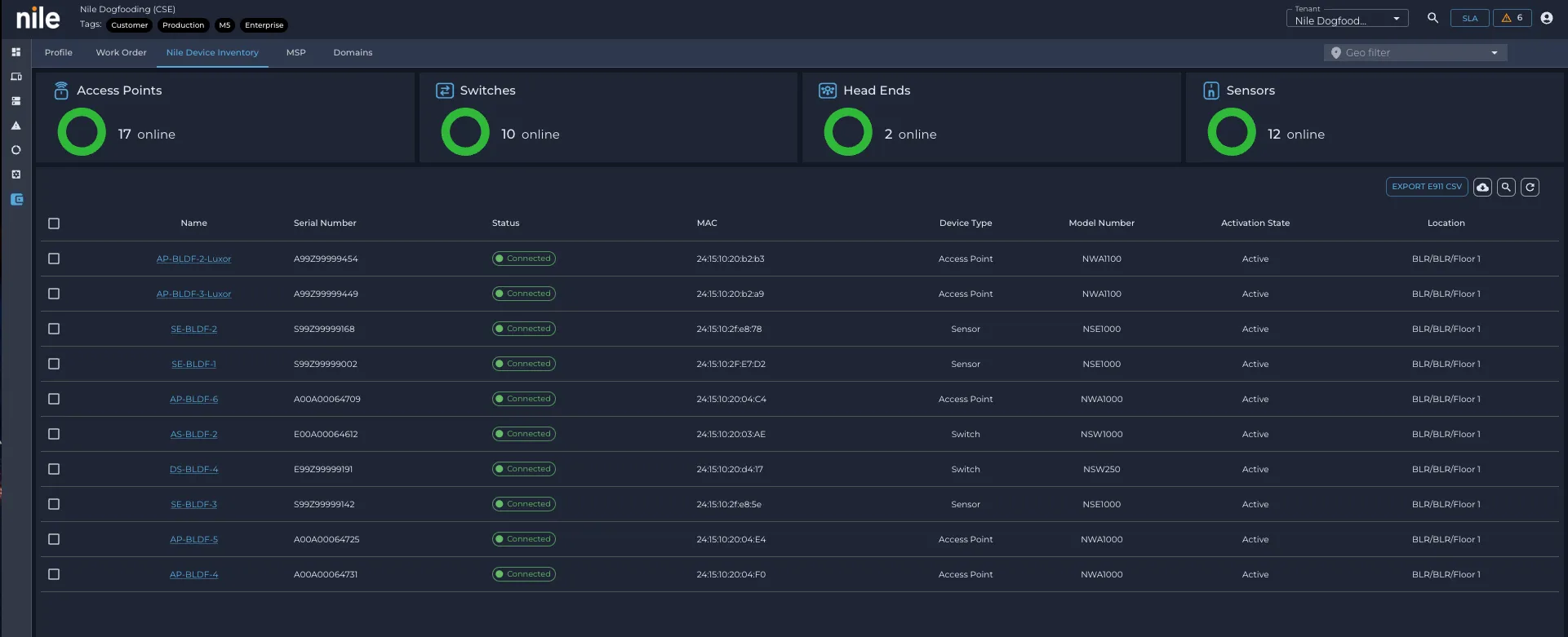
Task: Click the cloud download icon above the table
Action: 1483,188
